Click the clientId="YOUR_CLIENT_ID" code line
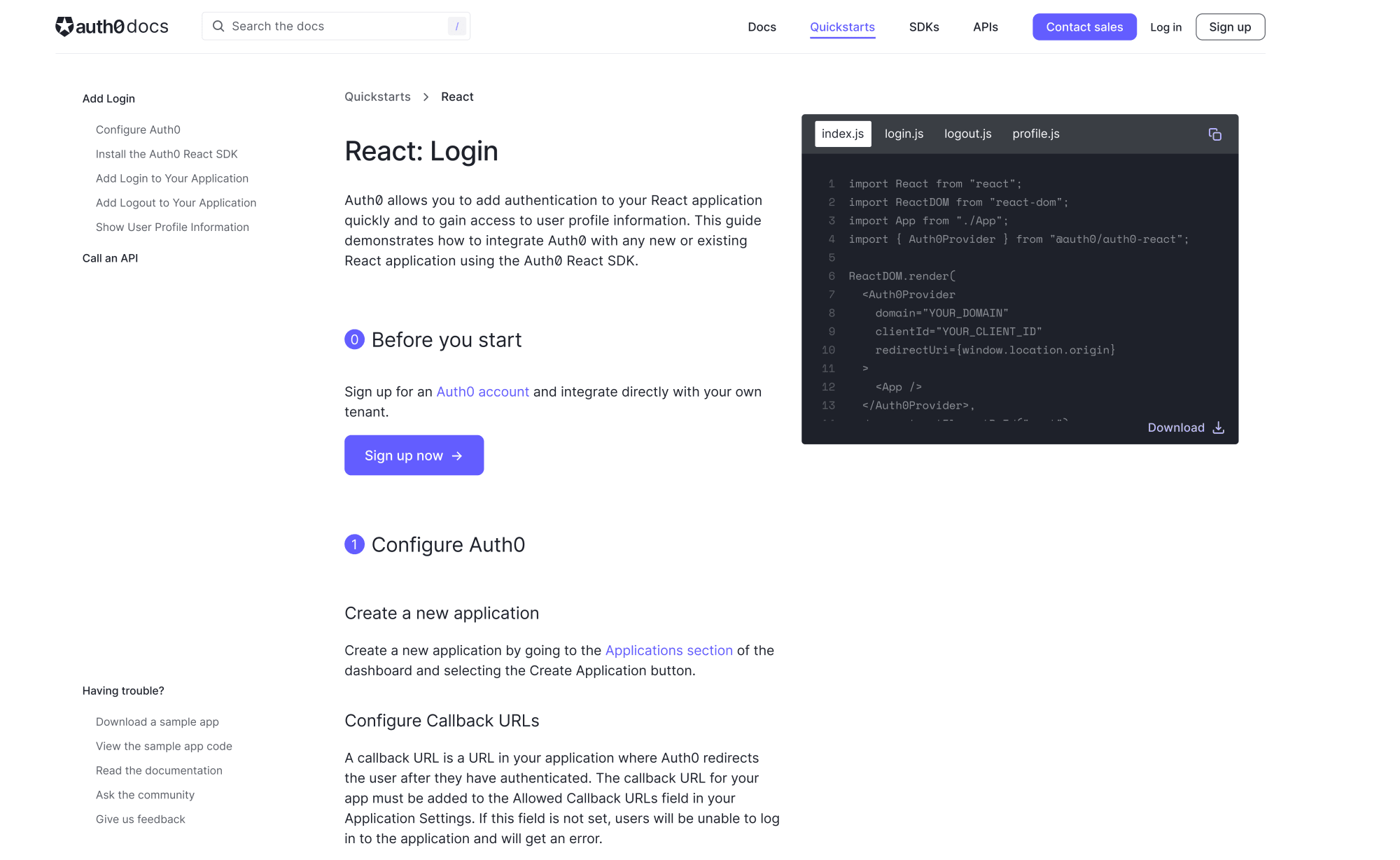 coord(958,332)
